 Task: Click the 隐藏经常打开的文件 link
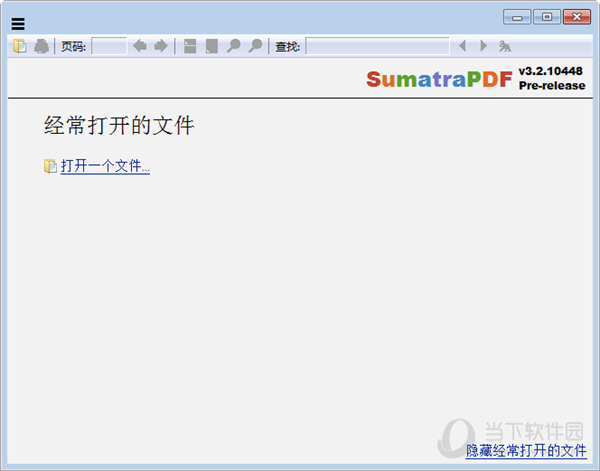click(526, 451)
